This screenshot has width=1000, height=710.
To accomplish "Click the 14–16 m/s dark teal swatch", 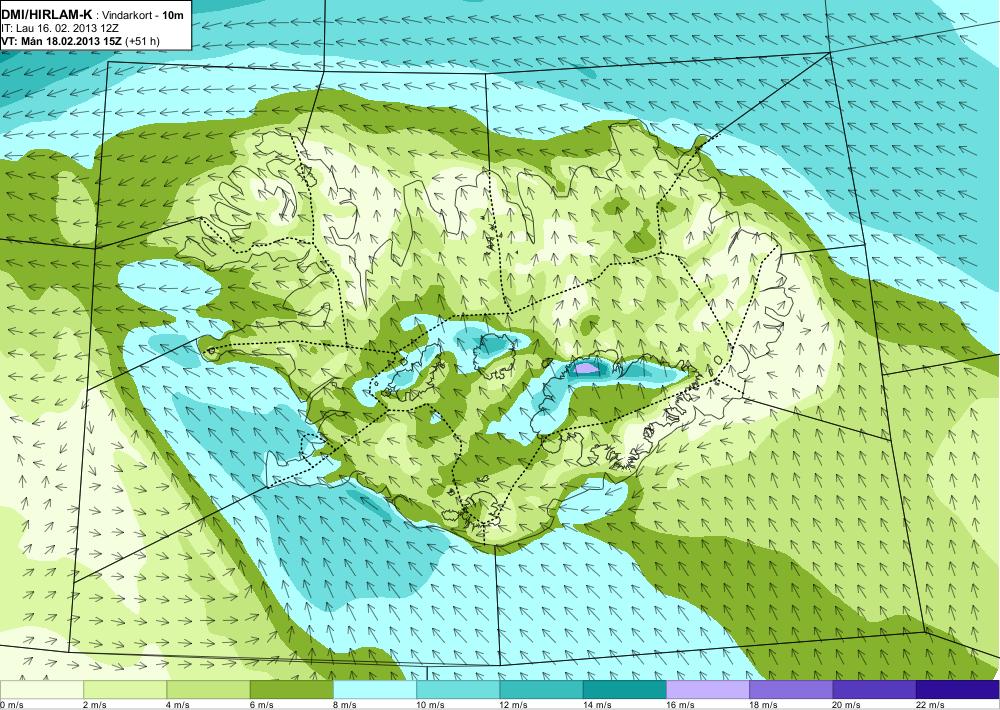I will 624,690.
